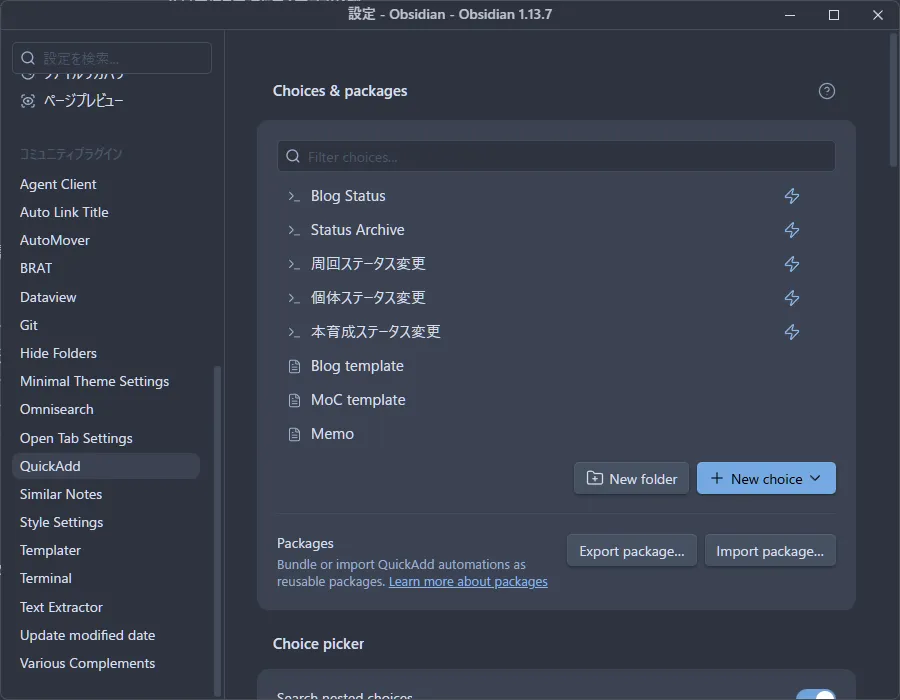
Task: Click the macro icon beside 周回ステータス変更
Action: pyautogui.click(x=294, y=264)
